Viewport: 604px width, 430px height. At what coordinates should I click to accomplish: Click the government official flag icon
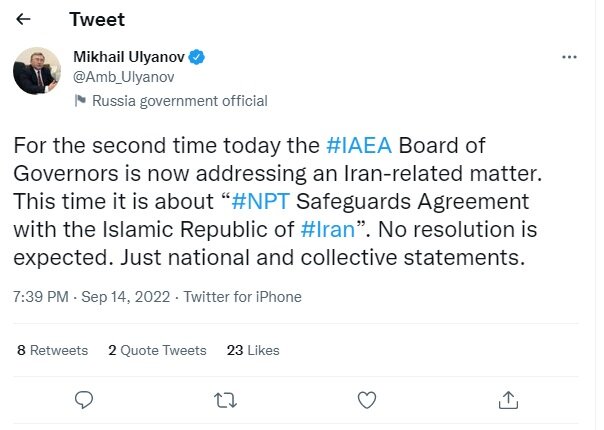click(80, 101)
